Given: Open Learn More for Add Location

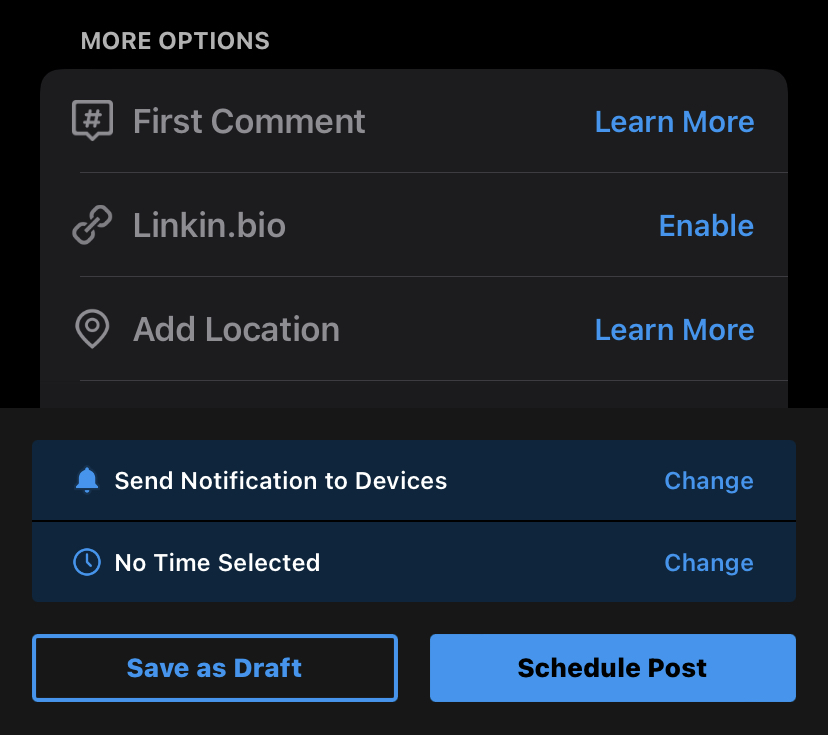Looking at the screenshot, I should (674, 330).
